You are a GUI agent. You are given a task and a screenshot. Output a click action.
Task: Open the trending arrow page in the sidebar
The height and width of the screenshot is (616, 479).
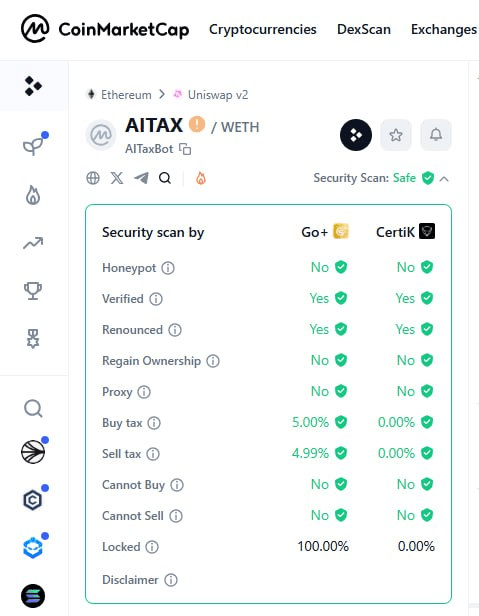(x=33, y=244)
